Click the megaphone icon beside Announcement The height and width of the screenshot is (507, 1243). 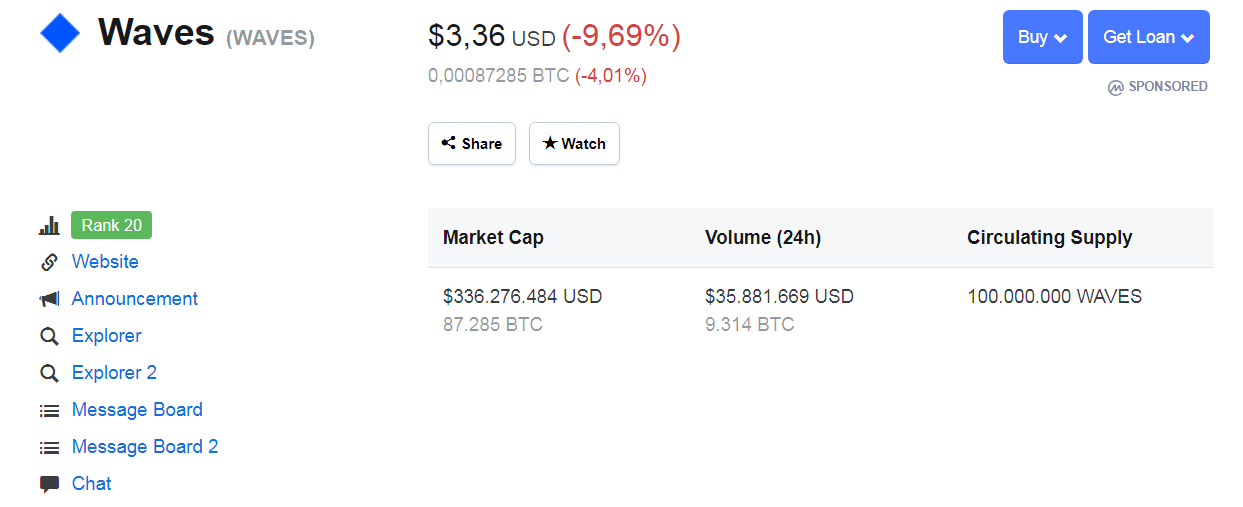pyautogui.click(x=49, y=299)
